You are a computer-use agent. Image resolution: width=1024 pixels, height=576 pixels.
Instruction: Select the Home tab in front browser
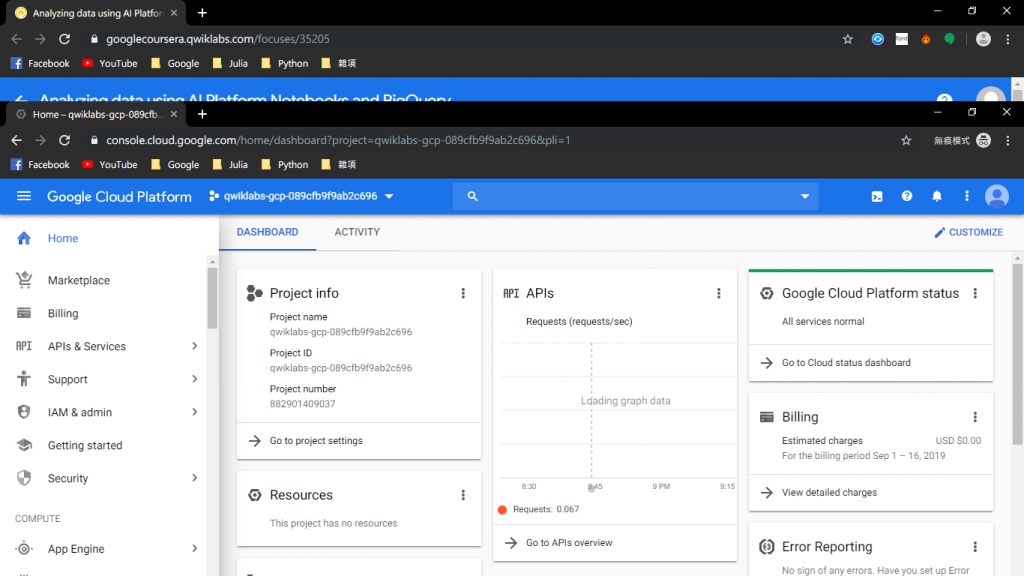(x=96, y=114)
